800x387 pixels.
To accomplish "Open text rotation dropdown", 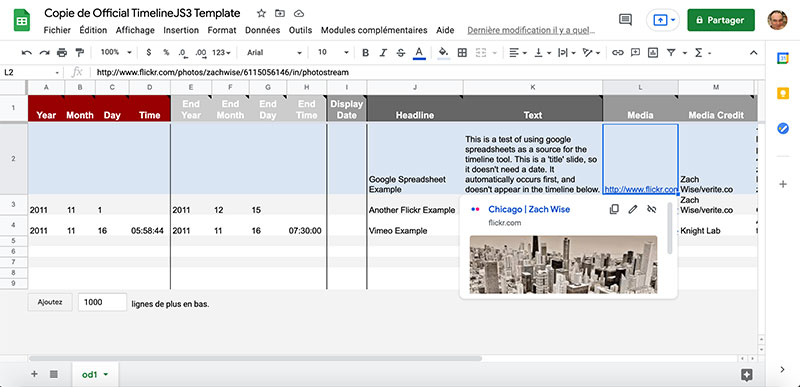I will (591, 53).
